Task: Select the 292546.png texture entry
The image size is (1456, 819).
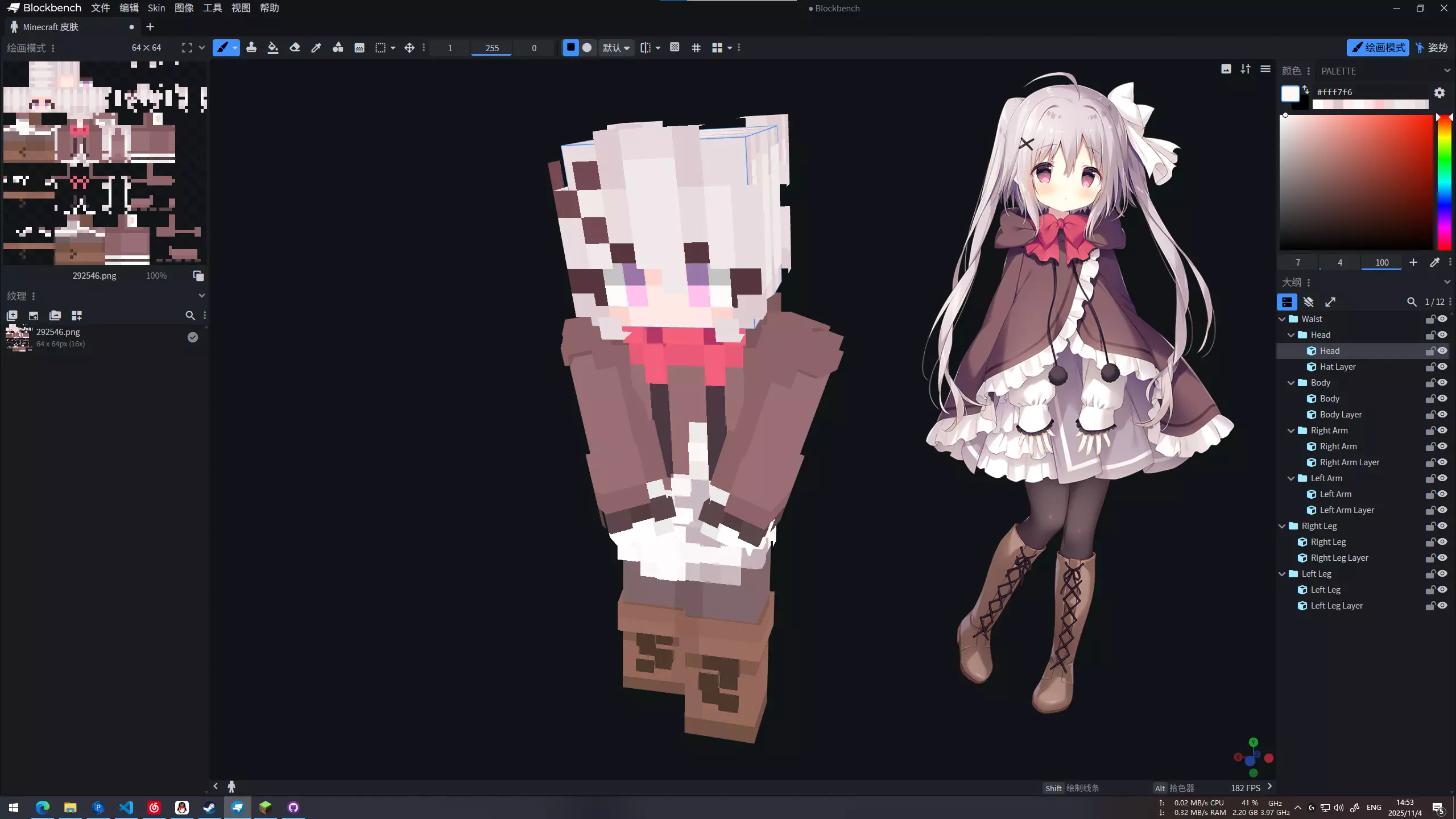Action: coord(102,338)
